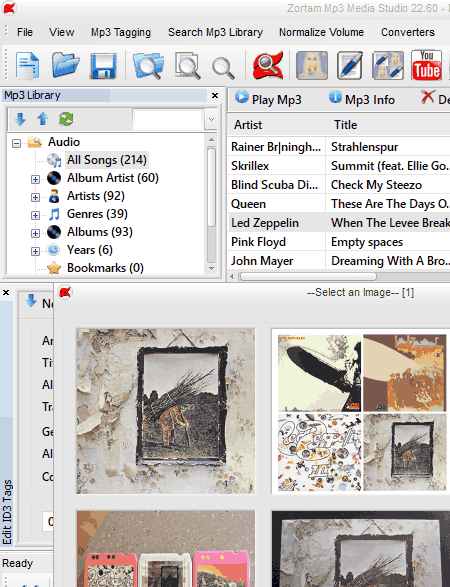Viewport: 450px width, 587px height.
Task: Click the library filter text field
Action: tap(168, 119)
